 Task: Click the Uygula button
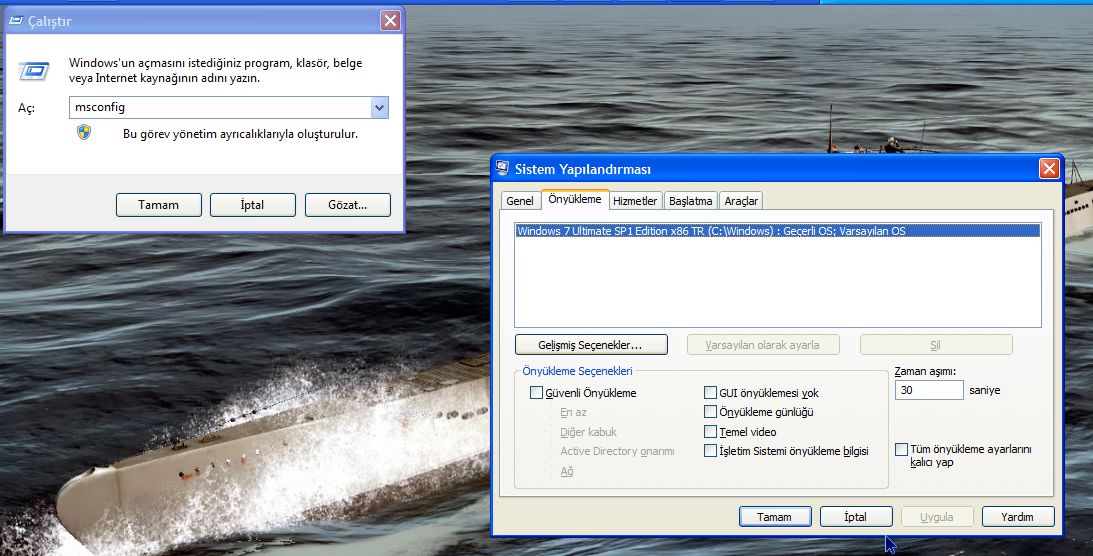(x=937, y=517)
